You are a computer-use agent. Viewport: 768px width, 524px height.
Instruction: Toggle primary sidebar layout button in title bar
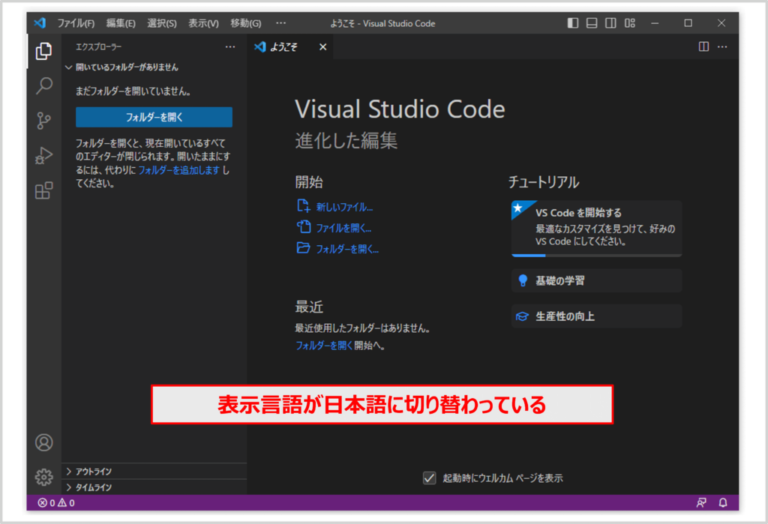[x=573, y=23]
